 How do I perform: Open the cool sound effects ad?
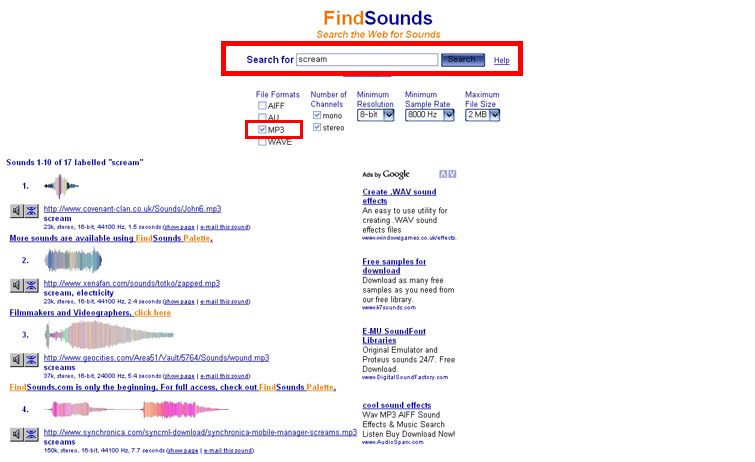[397, 405]
